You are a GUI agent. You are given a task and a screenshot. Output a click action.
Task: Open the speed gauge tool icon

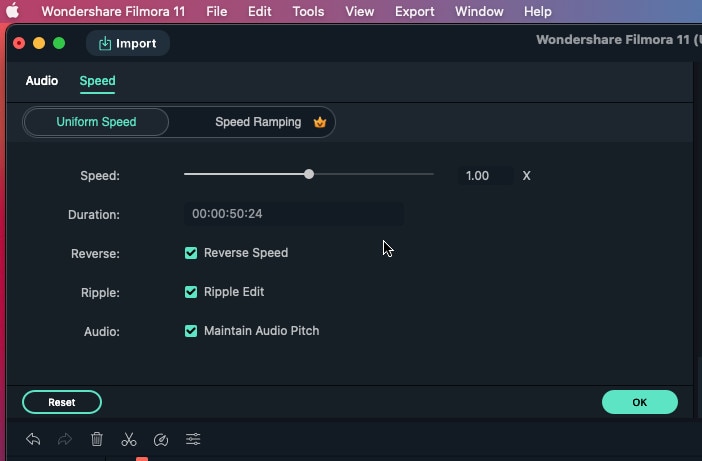[161, 440]
